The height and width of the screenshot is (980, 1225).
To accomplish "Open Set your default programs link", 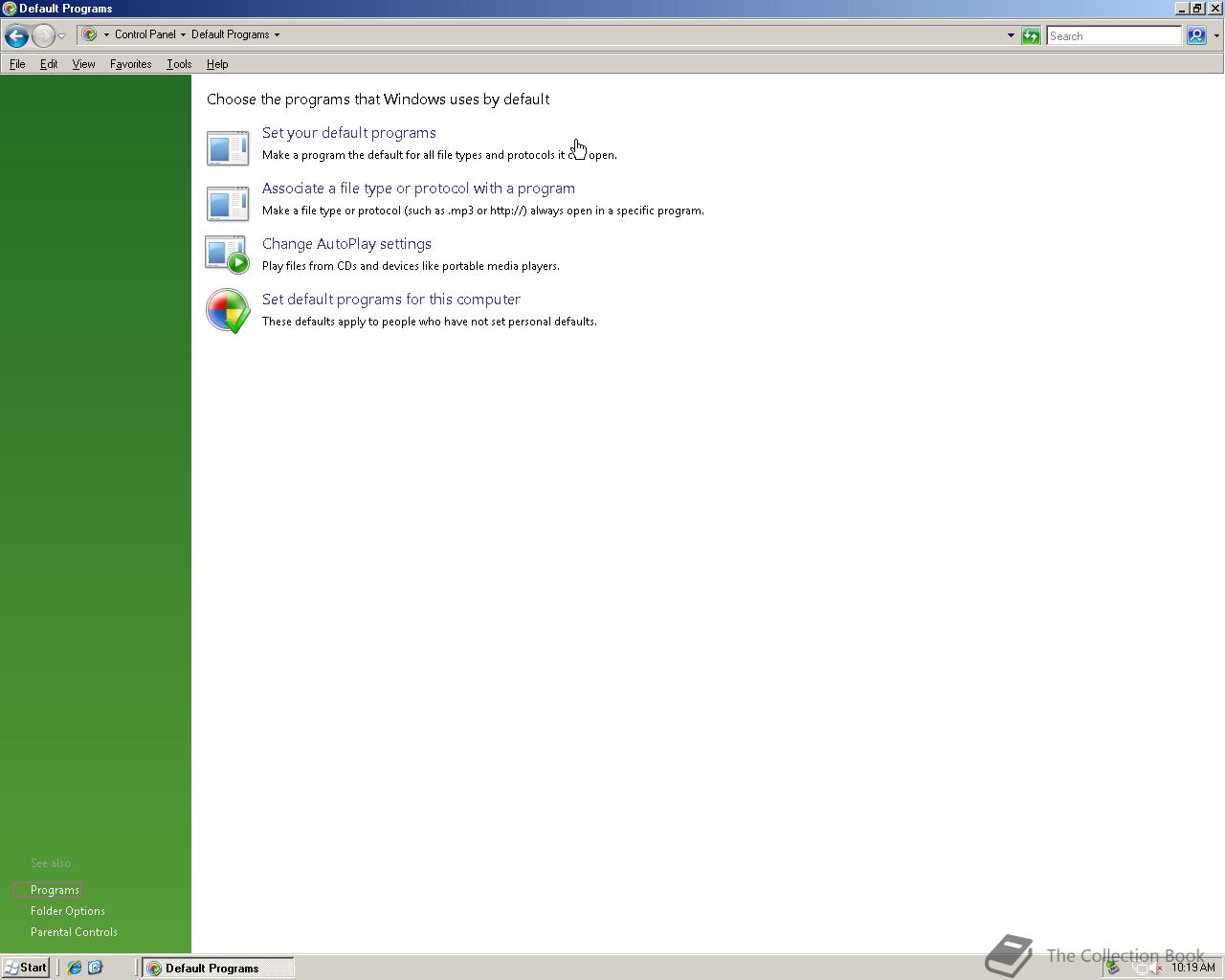I will click(x=349, y=133).
